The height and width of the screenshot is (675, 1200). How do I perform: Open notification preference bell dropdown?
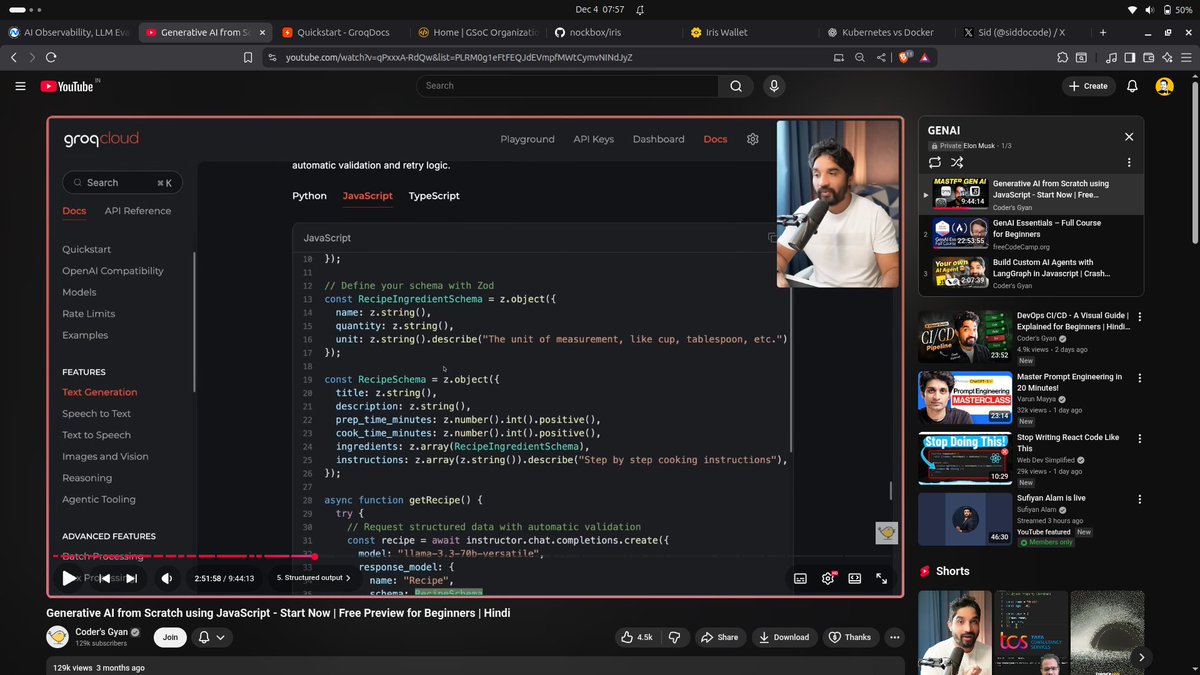(211, 637)
